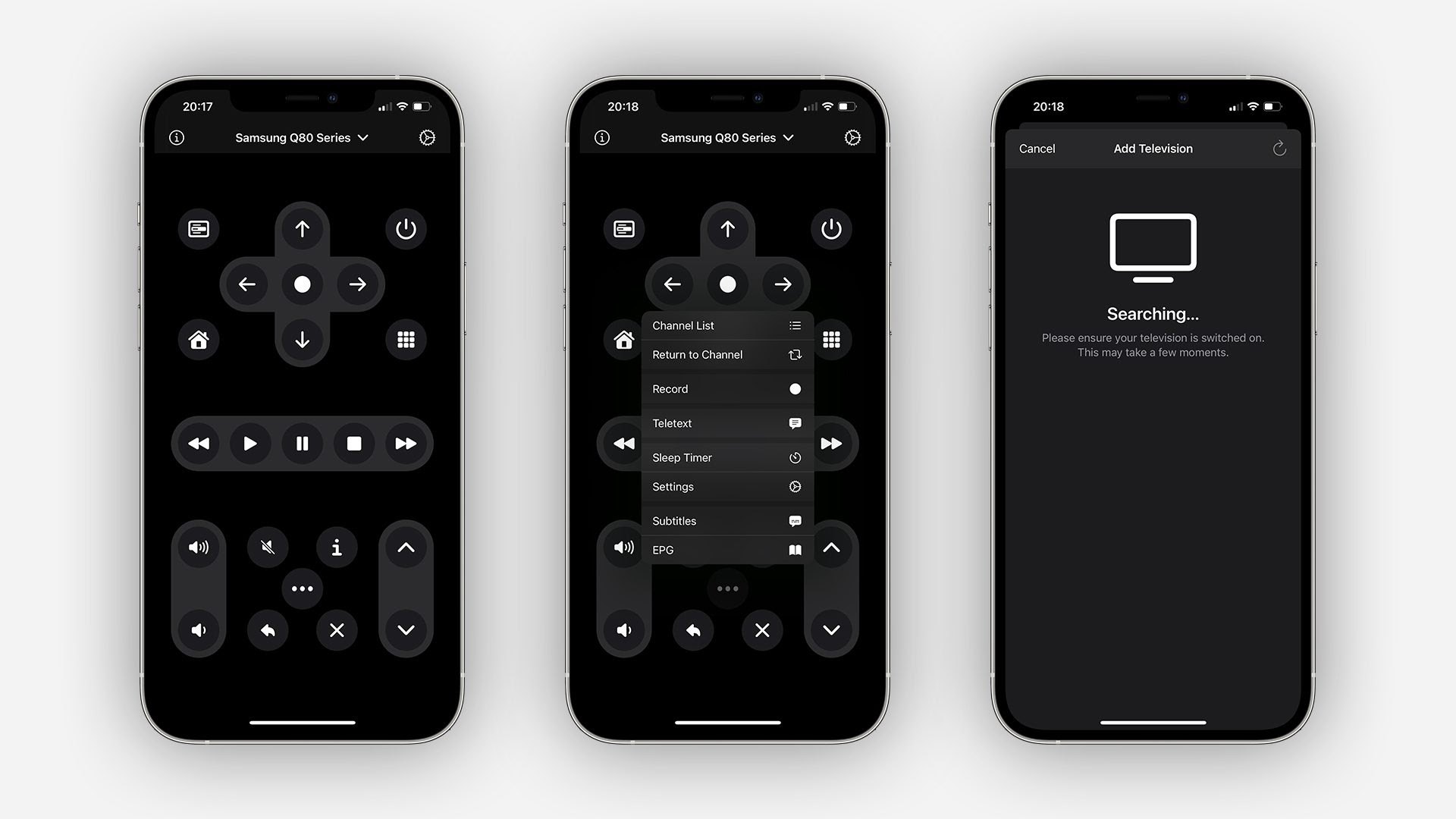This screenshot has height=819, width=1456.
Task: Tap the Power button icon
Action: tap(407, 229)
